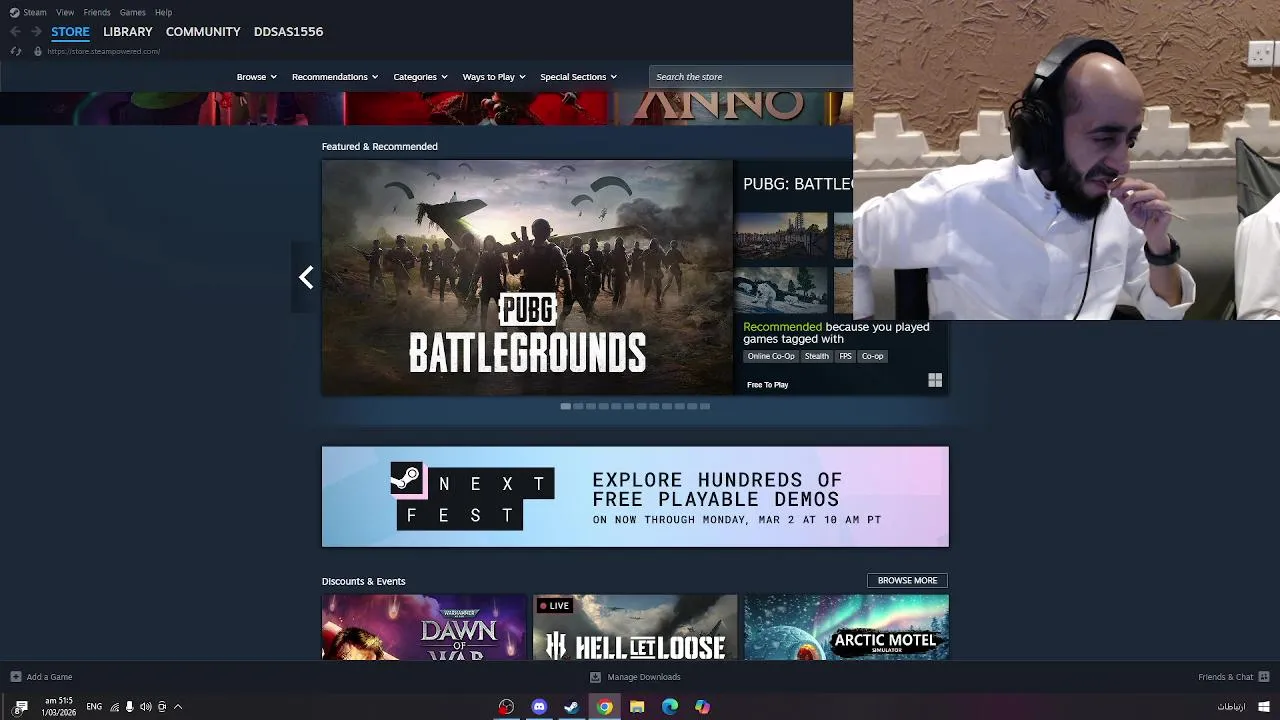
Task: Click the Steam Next Fest logo in banner
Action: 472,496
